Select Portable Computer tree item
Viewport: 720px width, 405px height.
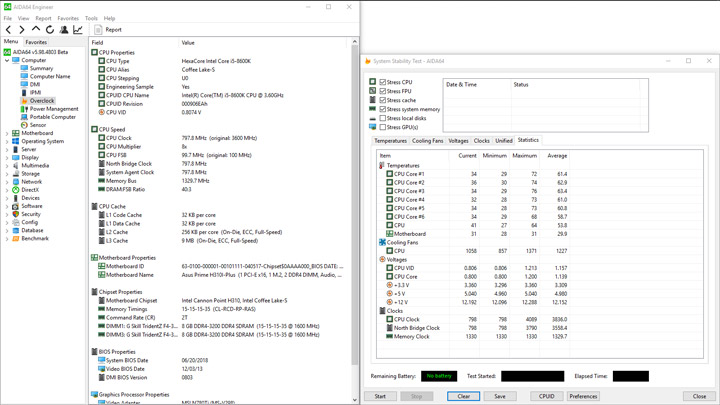pyautogui.click(x=53, y=117)
